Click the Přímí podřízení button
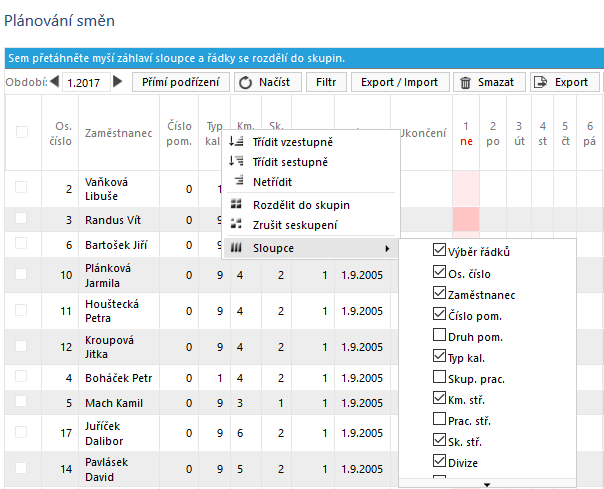 (x=181, y=82)
